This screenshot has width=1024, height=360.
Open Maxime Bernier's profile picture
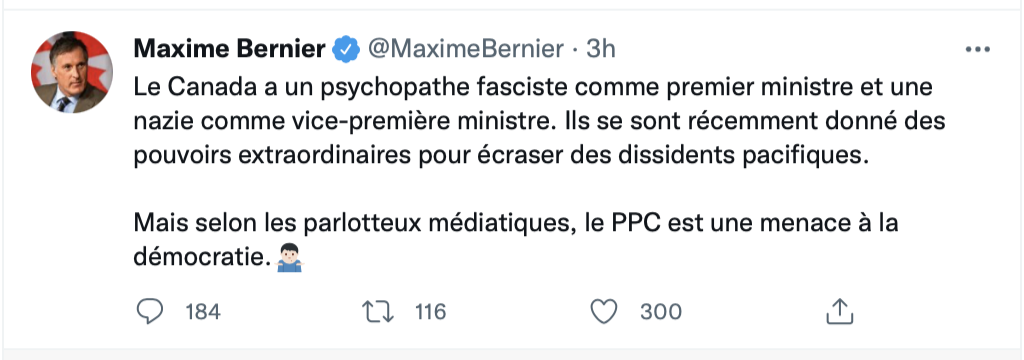(x=72, y=72)
